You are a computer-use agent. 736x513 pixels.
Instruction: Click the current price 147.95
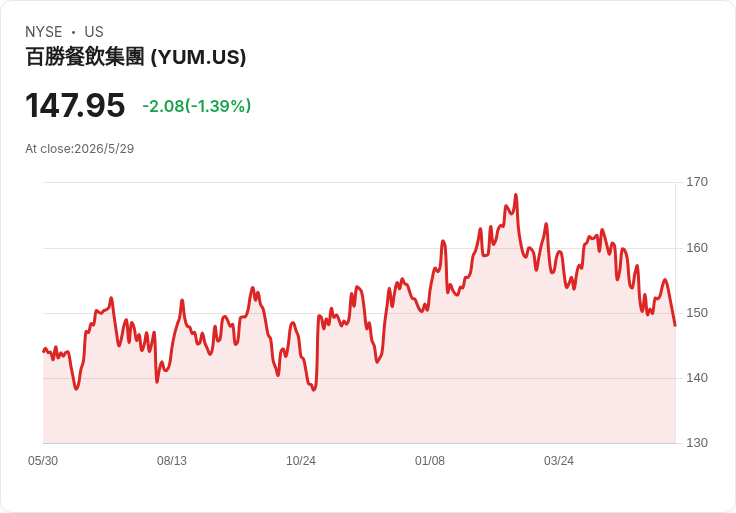point(75,105)
